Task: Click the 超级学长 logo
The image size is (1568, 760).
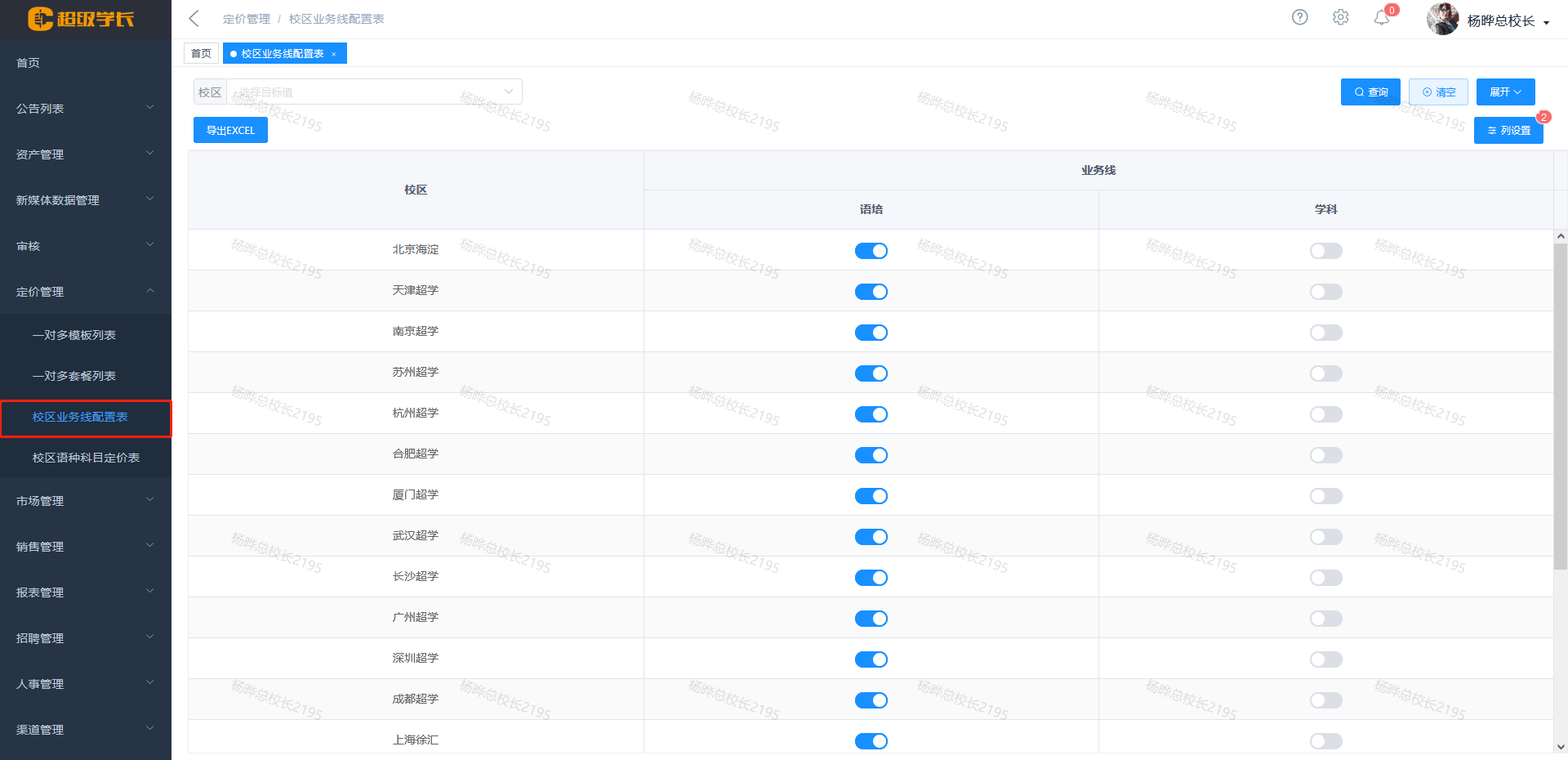Action: click(82, 19)
